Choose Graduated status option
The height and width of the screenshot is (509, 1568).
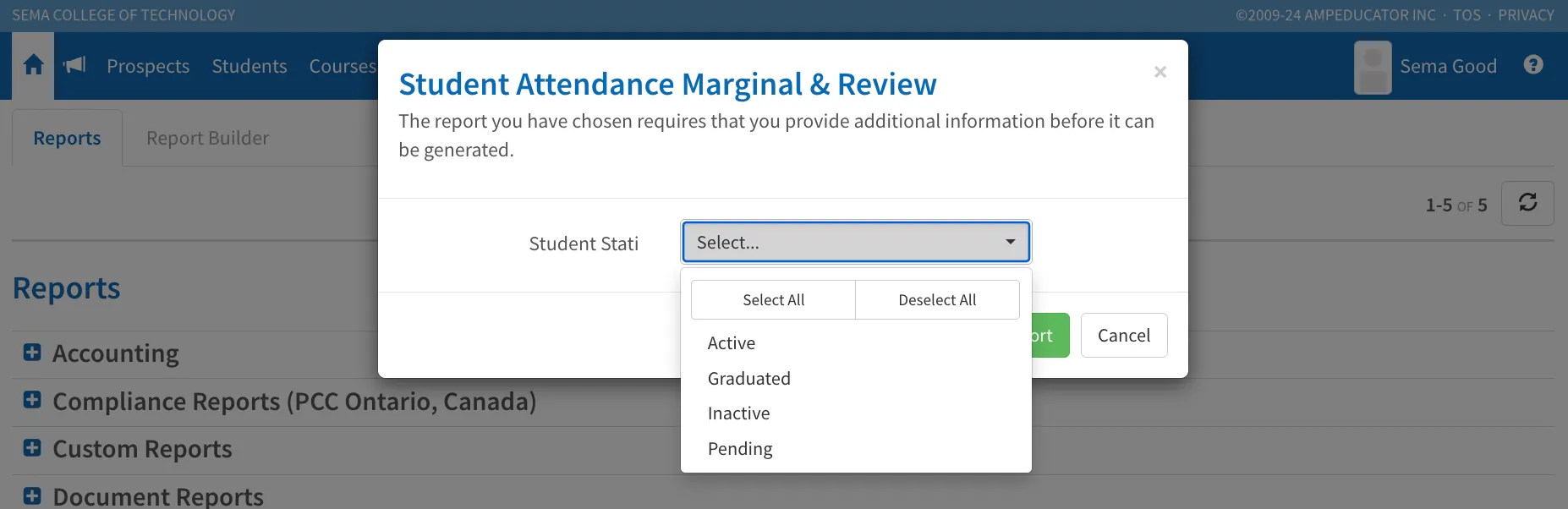click(x=748, y=379)
